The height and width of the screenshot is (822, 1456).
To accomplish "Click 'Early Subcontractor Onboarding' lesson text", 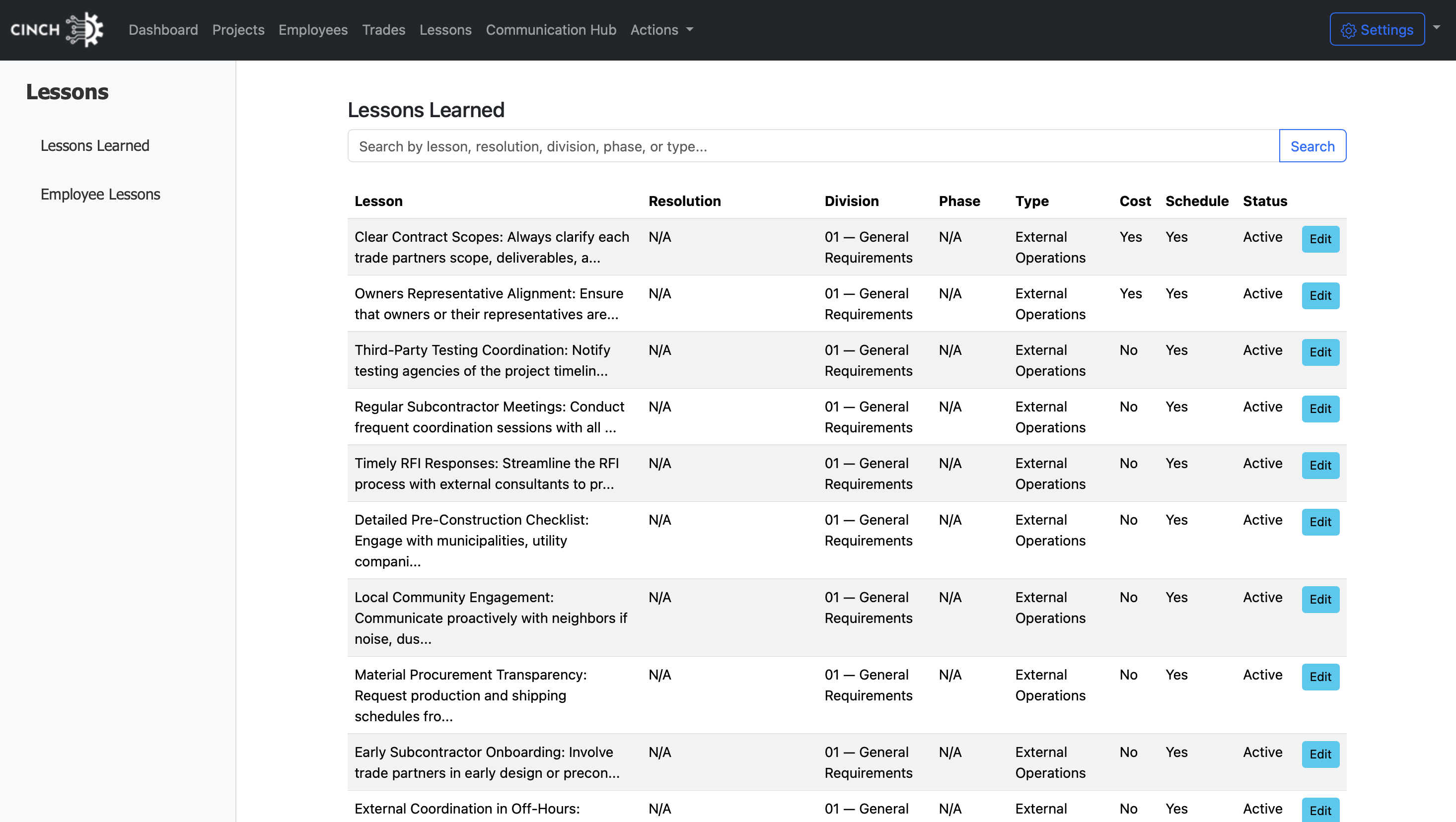I will pyautogui.click(x=487, y=762).
